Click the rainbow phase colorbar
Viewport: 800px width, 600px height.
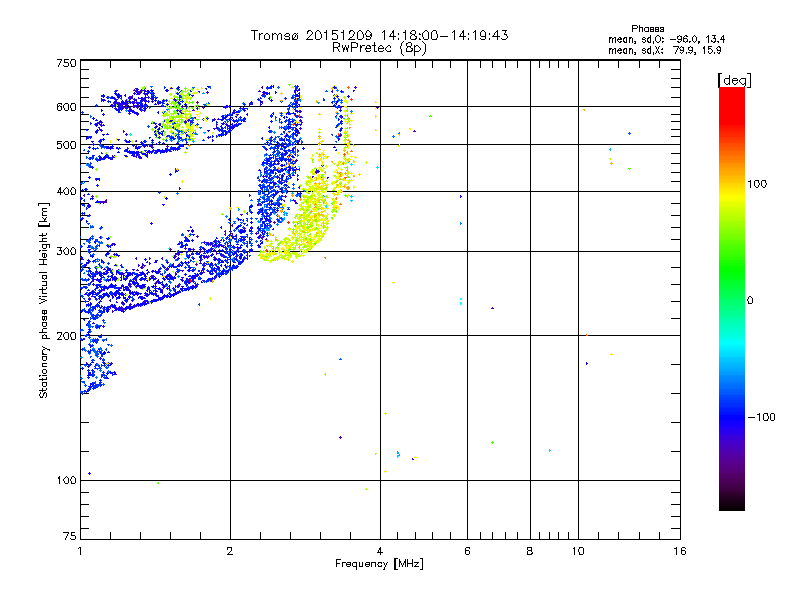(x=732, y=298)
